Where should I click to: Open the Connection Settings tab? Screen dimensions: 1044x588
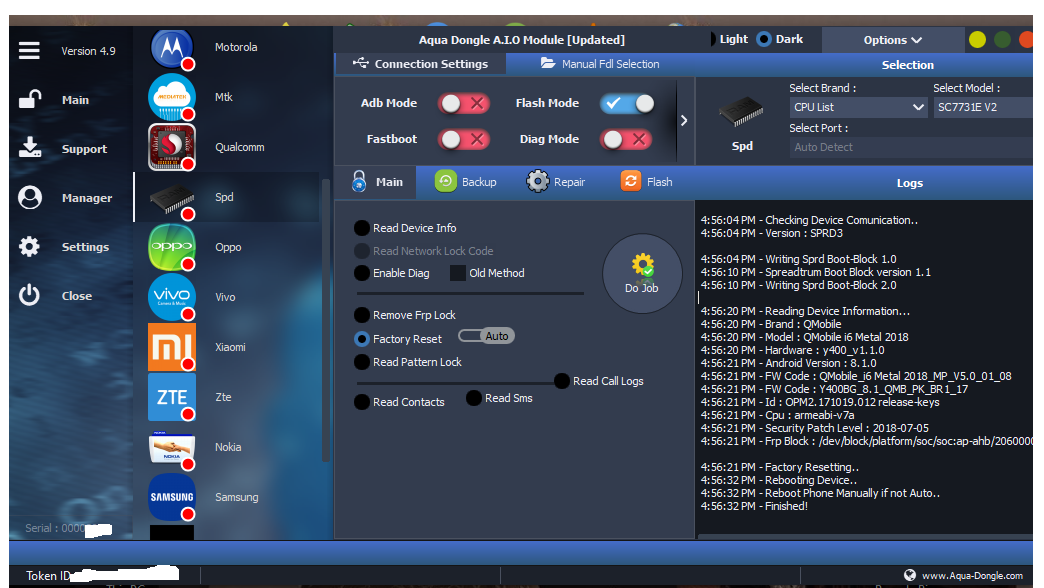pos(420,64)
